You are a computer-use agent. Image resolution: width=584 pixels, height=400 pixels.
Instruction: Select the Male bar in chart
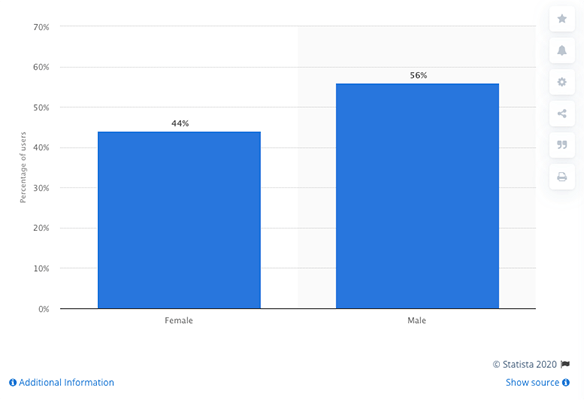click(417, 196)
